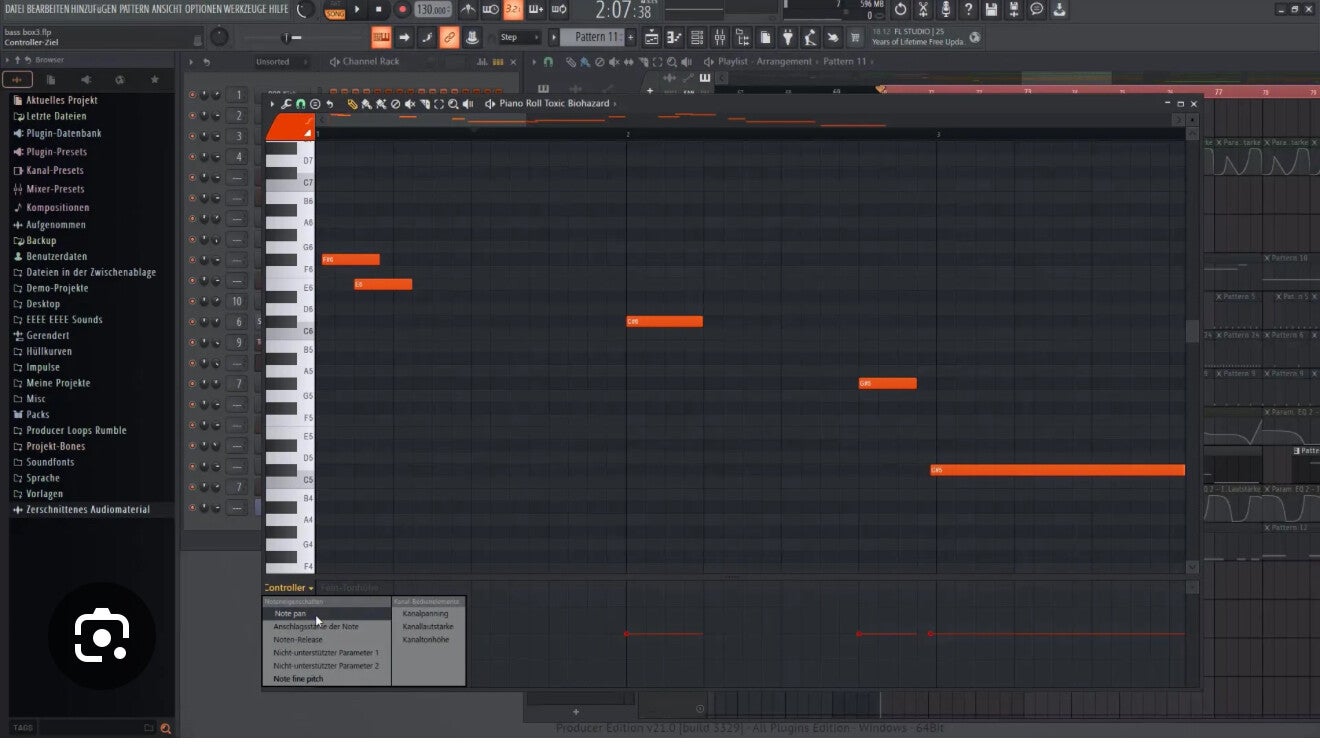Open the Step snap dropdown
Screen dimensions: 1320x745
(519, 38)
